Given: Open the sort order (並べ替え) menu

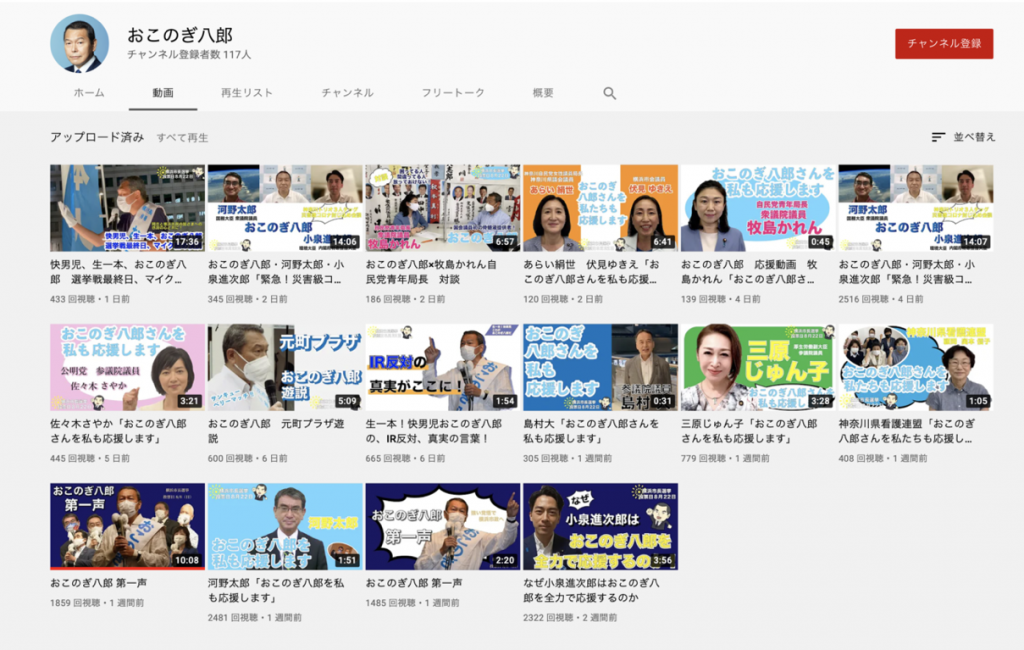Looking at the screenshot, I should [x=963, y=137].
